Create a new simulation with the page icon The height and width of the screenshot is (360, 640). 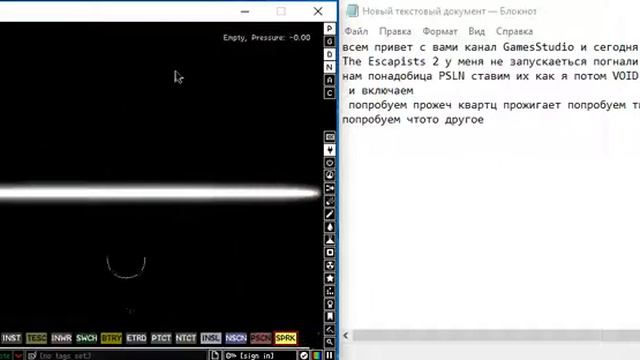click(x=215, y=355)
